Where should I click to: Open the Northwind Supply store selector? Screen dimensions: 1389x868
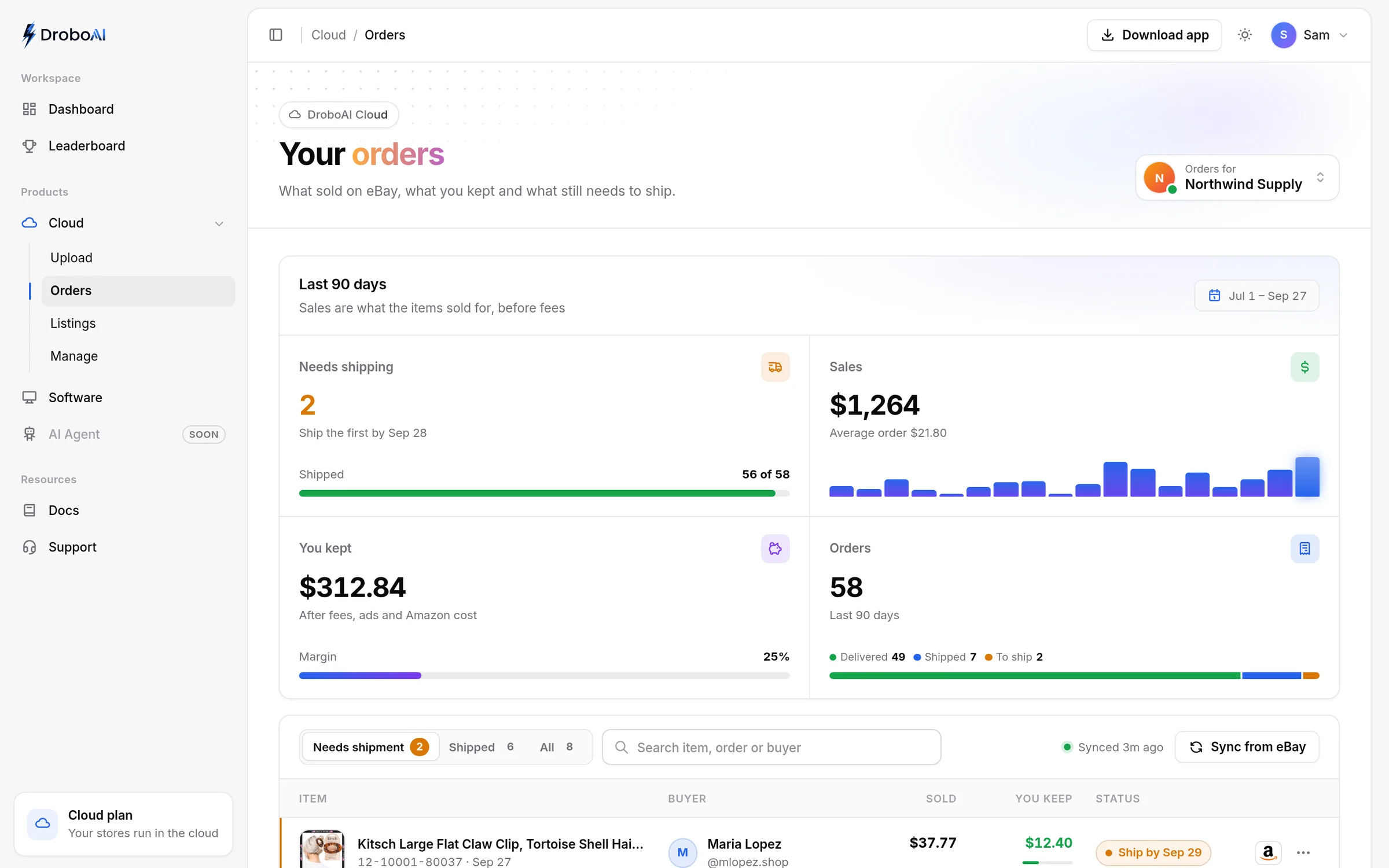coord(1237,177)
